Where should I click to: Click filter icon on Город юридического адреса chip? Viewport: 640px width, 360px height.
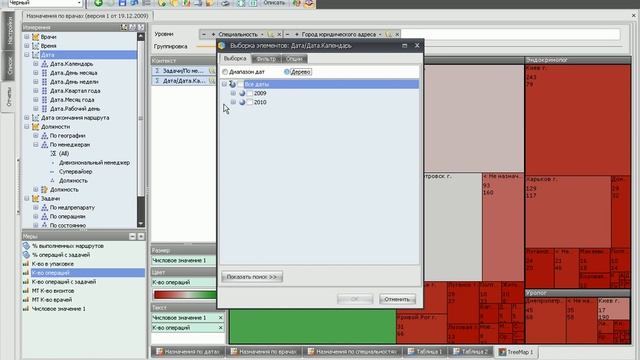pyautogui.click(x=388, y=34)
